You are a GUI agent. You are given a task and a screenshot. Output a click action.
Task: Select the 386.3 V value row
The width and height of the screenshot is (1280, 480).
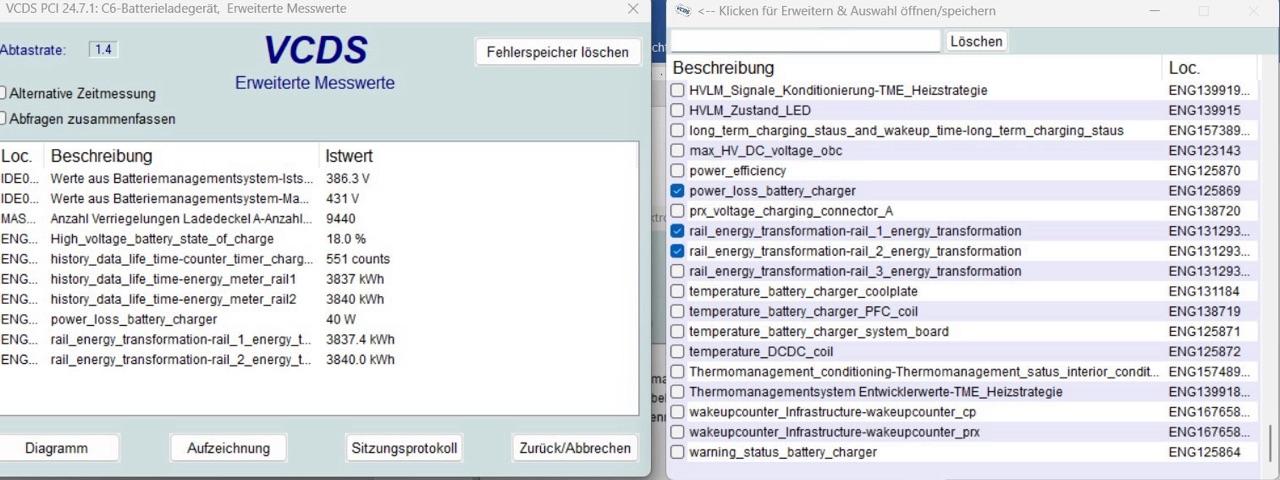point(318,178)
